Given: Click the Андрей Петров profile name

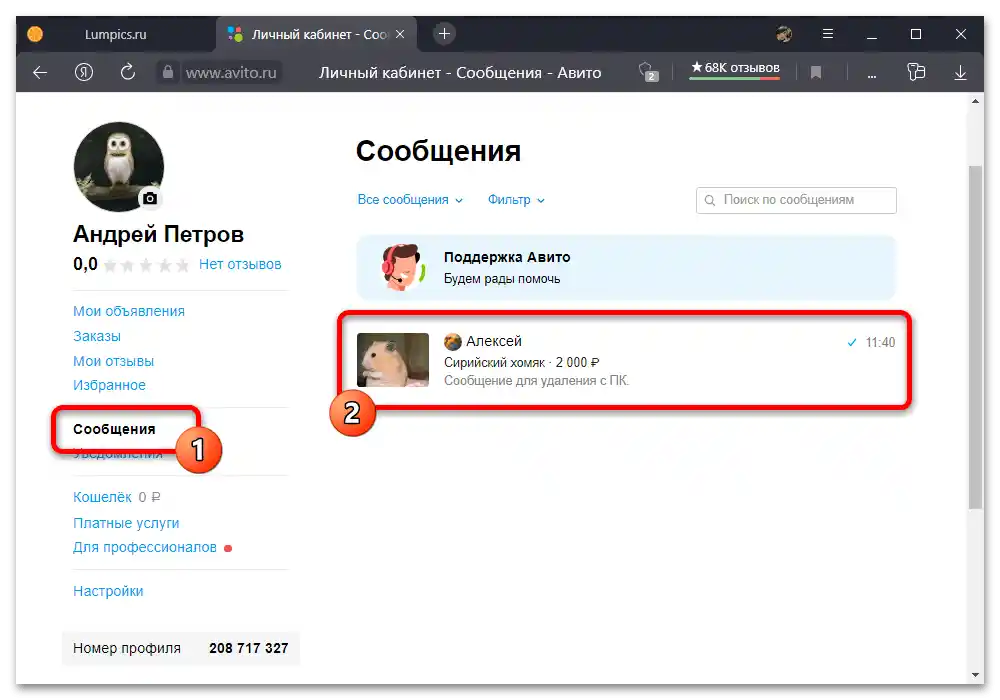Looking at the screenshot, I should coord(158,234).
